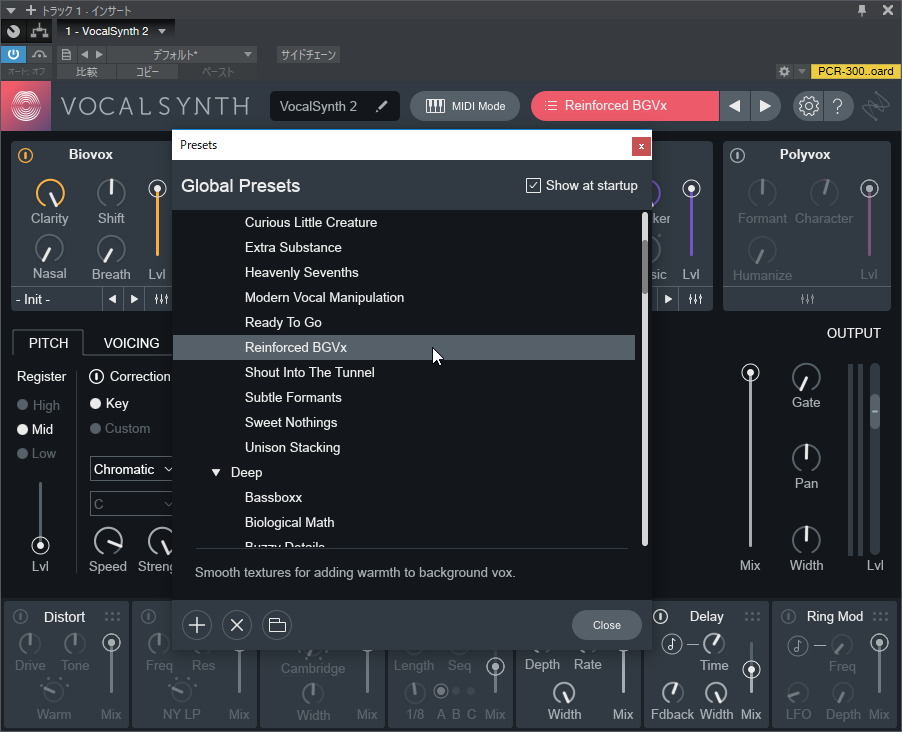The width and height of the screenshot is (902, 732).
Task: Toggle Biovox module power
Action: (x=25, y=155)
